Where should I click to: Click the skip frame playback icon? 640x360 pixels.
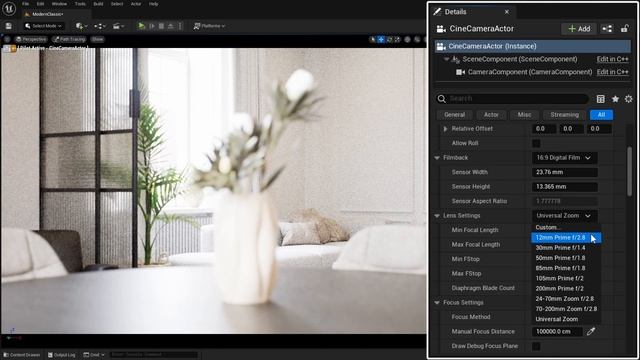coord(152,26)
